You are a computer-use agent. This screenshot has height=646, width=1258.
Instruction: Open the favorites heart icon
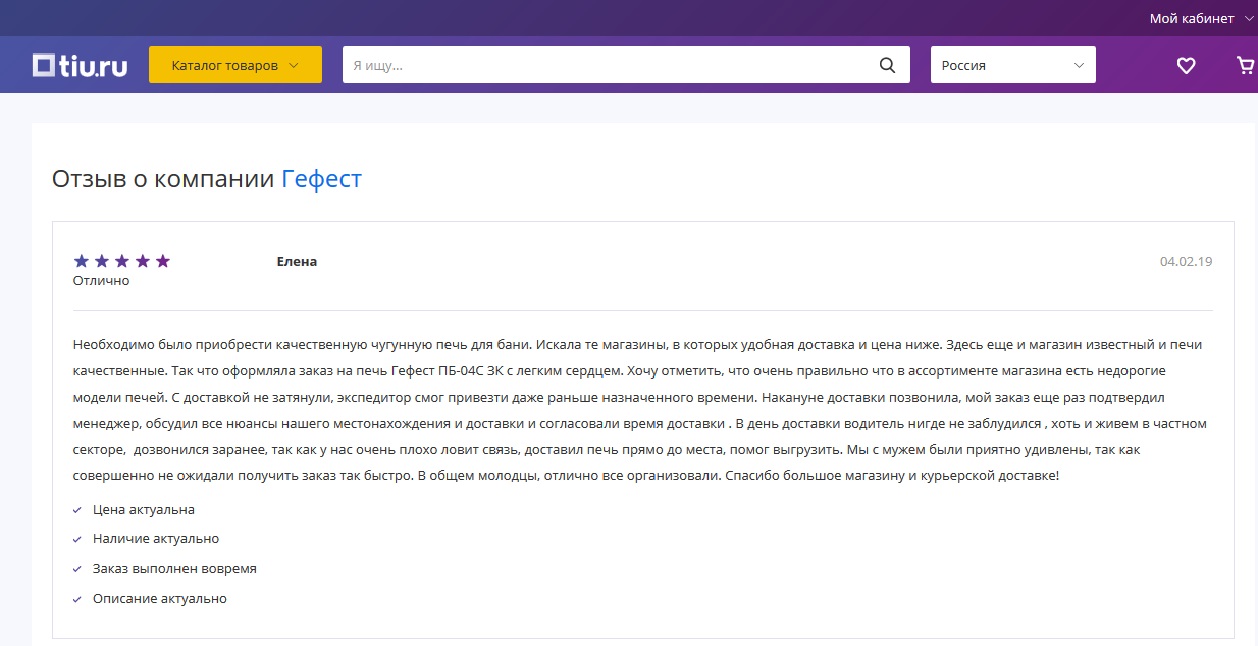tap(1186, 65)
